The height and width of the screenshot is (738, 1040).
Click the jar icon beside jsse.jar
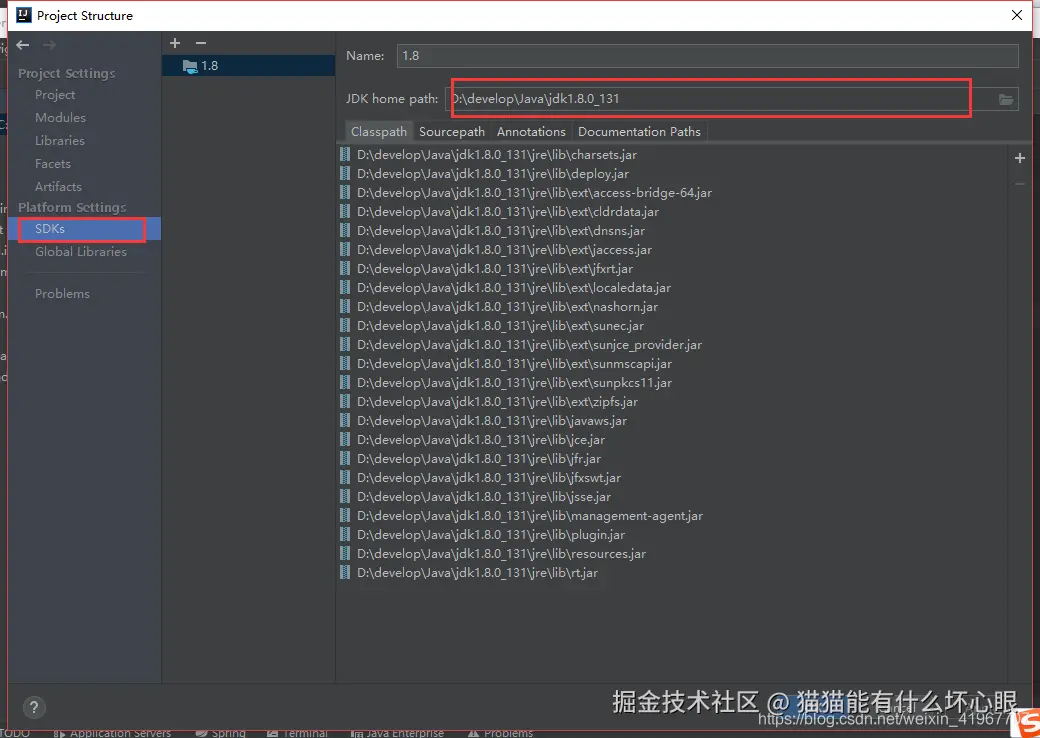345,497
